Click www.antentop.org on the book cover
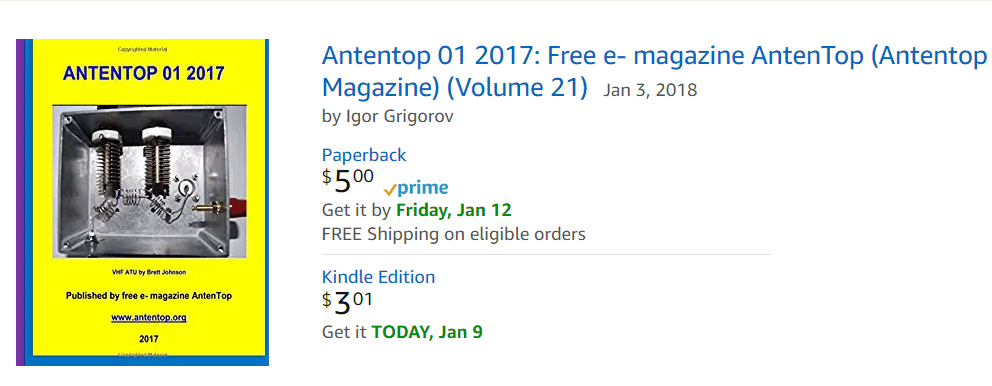 pos(149,318)
